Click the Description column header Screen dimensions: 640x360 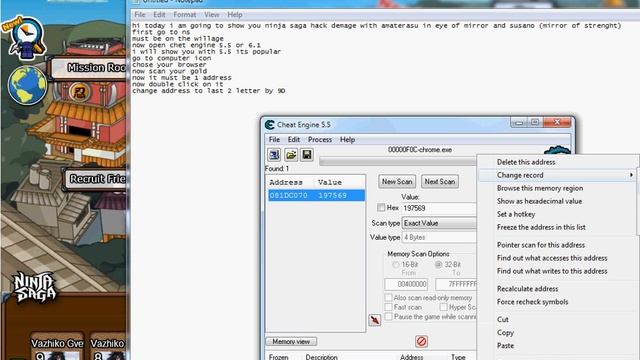(x=321, y=357)
